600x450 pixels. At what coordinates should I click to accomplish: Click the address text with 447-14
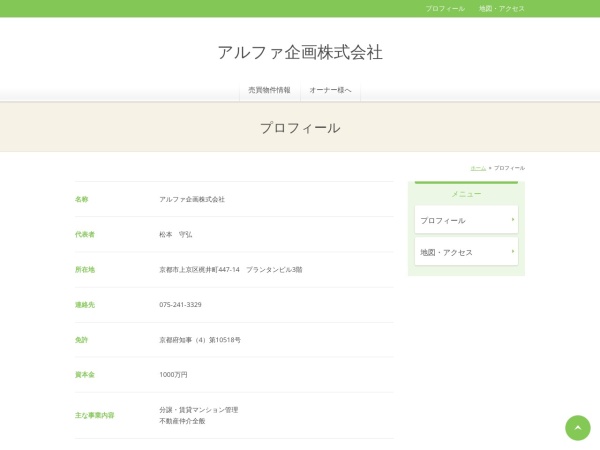pyautogui.click(x=231, y=269)
